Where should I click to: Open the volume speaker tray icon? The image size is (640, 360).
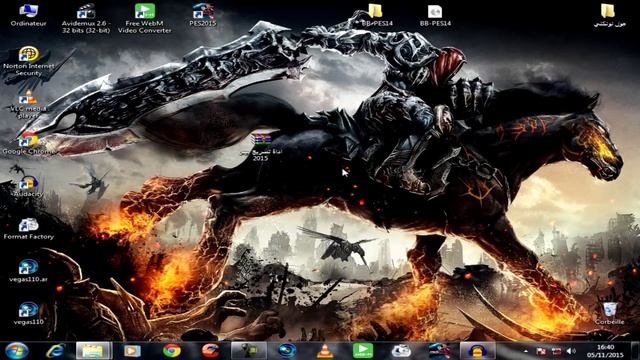571,351
